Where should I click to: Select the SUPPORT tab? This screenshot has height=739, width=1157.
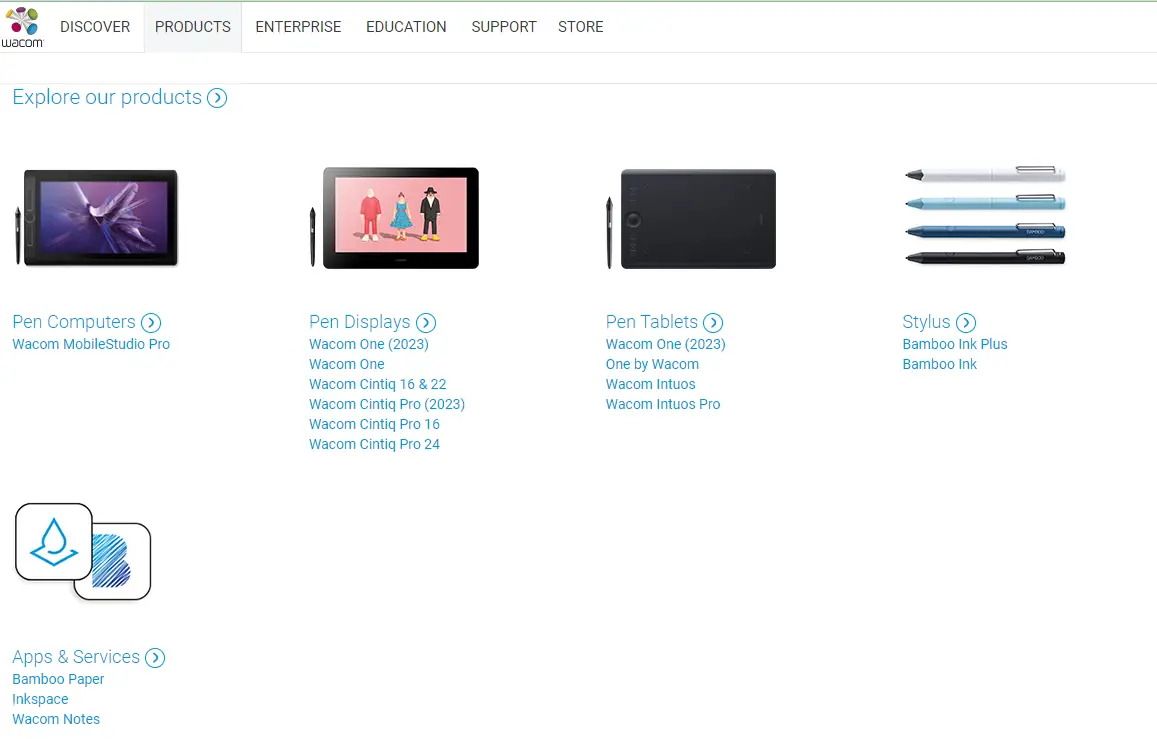(x=504, y=27)
